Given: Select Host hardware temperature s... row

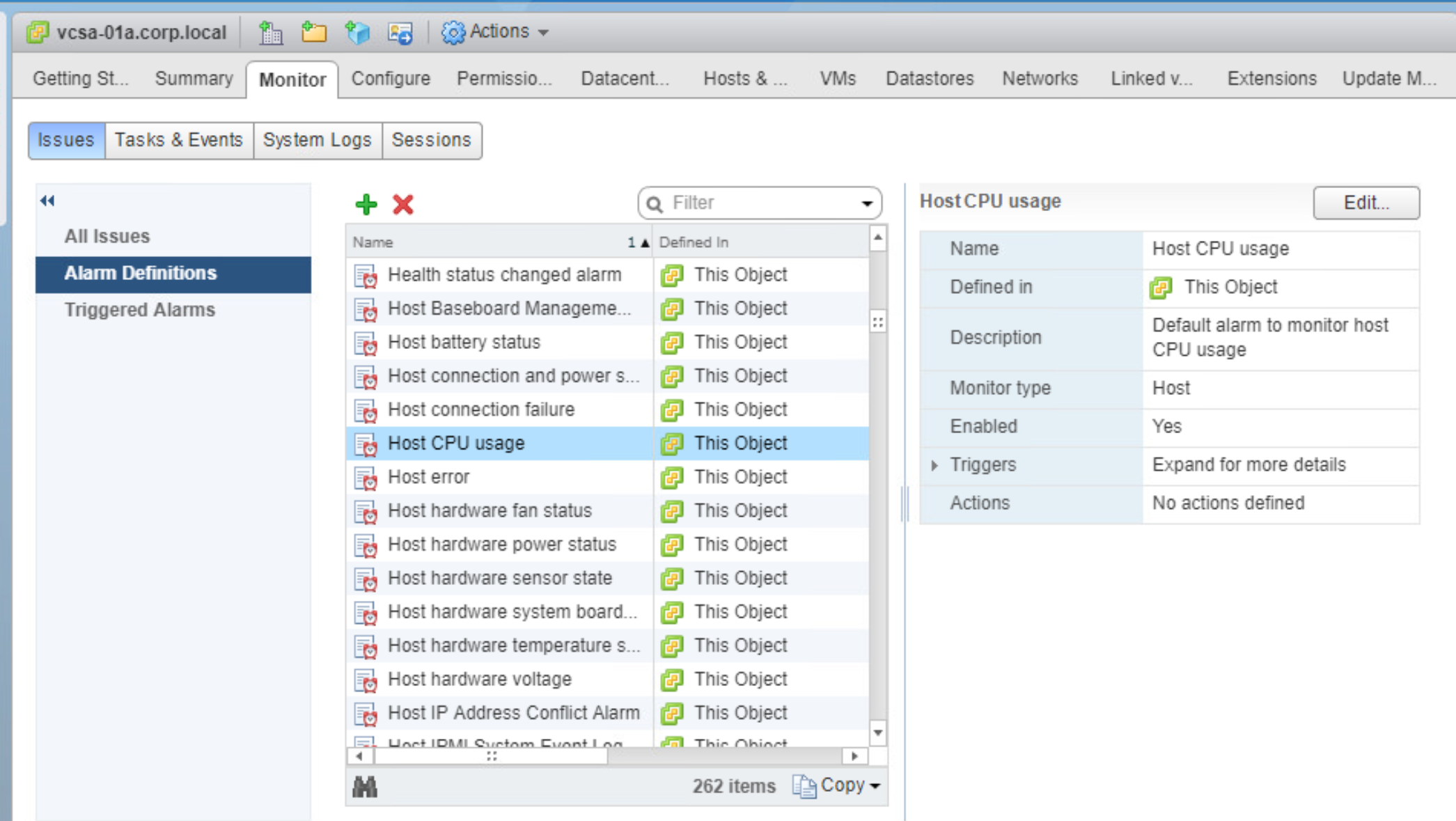Looking at the screenshot, I should (x=607, y=646).
